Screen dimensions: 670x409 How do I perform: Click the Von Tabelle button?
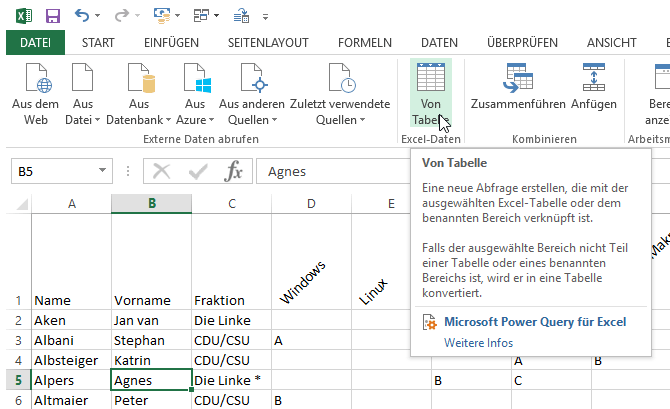pos(431,93)
